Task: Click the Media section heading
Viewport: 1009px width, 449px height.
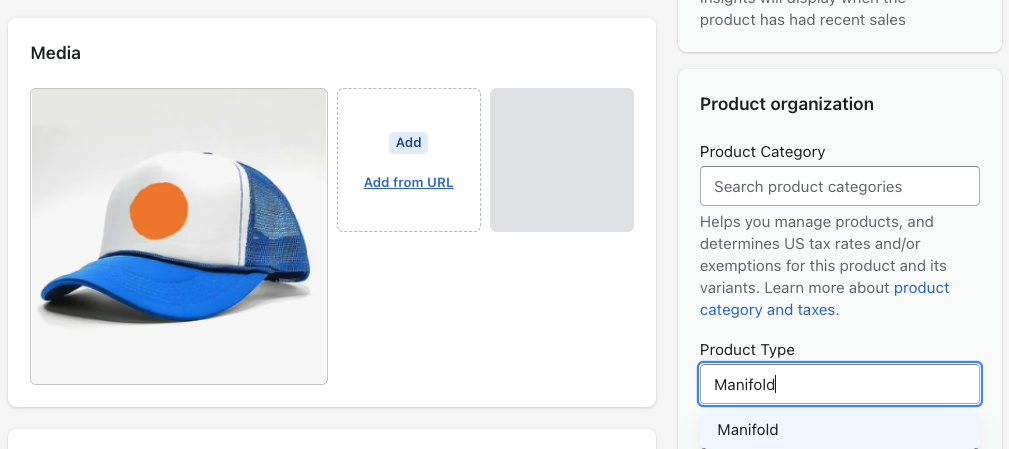Action: (x=56, y=53)
